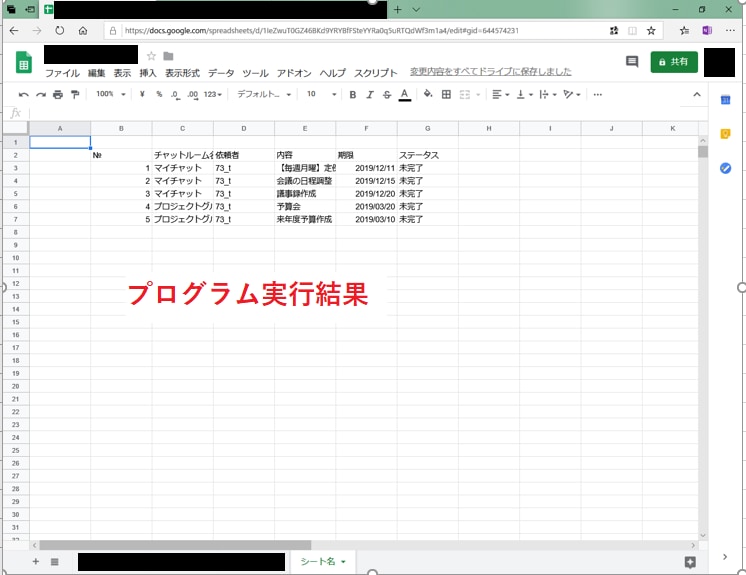Open the 挿入 menu
This screenshot has height=575, width=746.
[147, 73]
